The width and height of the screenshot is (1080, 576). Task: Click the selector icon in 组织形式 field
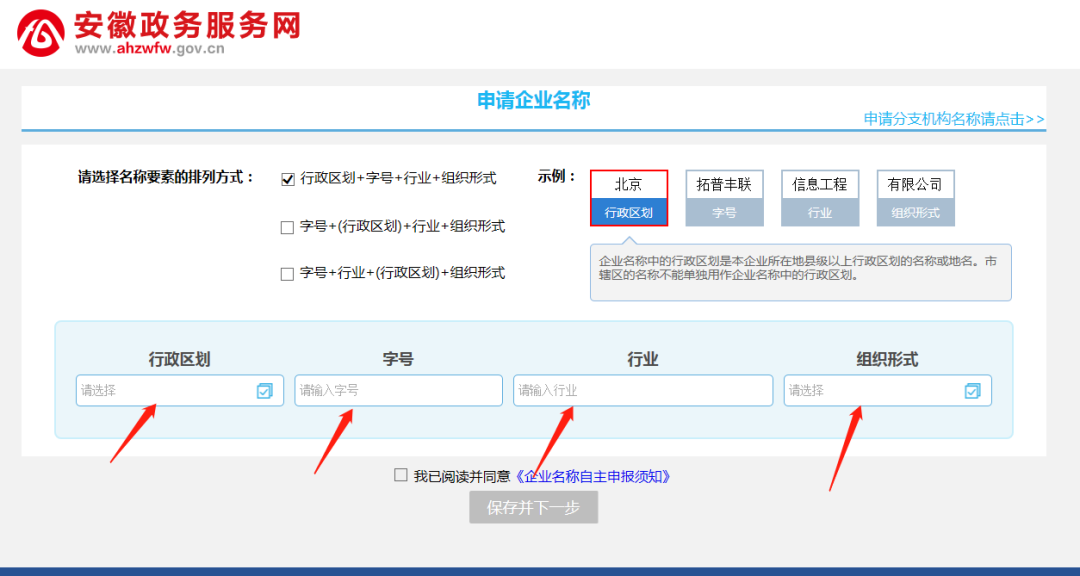(x=972, y=390)
